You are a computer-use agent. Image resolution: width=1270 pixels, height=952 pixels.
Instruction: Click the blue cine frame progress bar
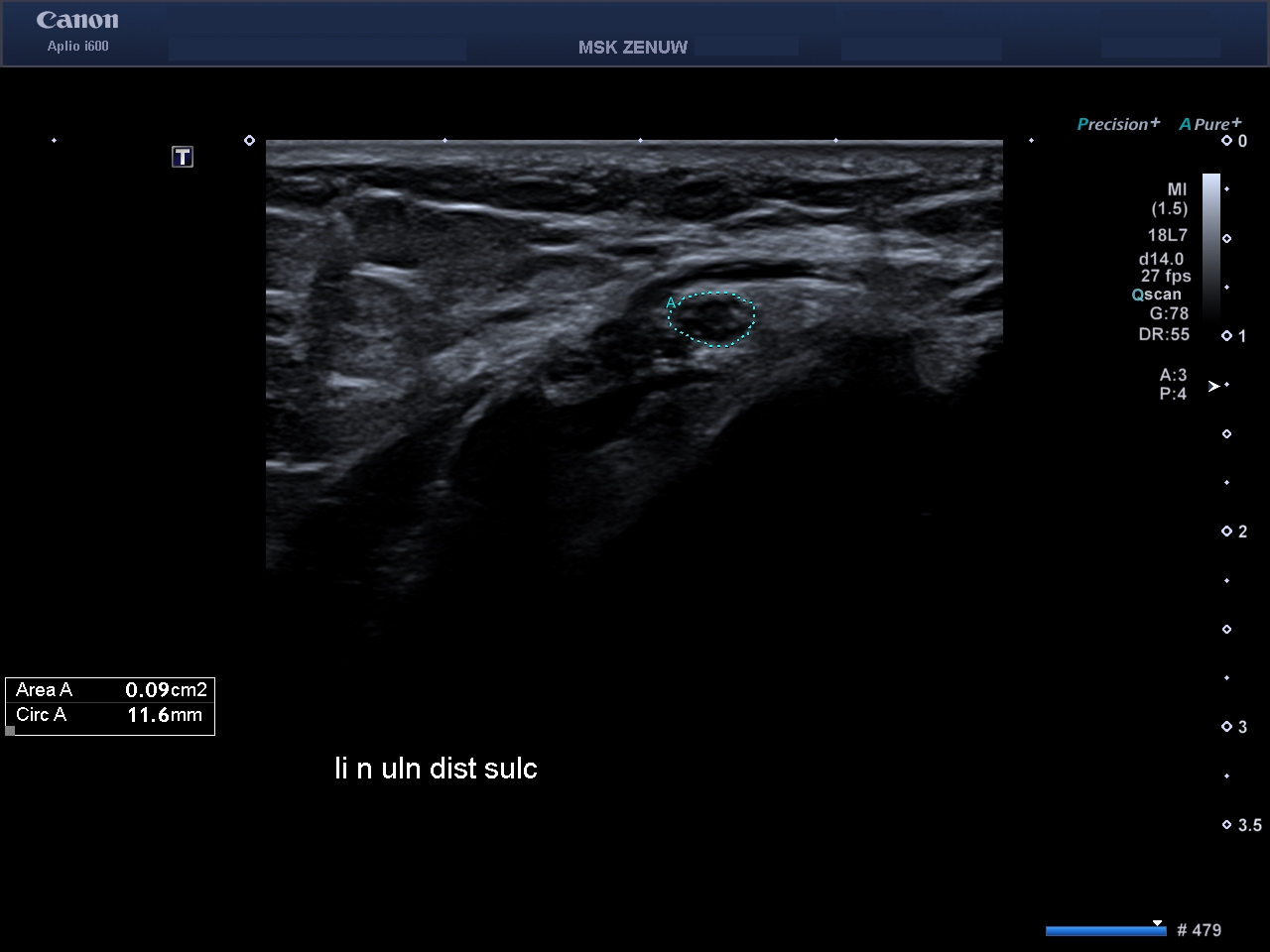click(x=1104, y=930)
